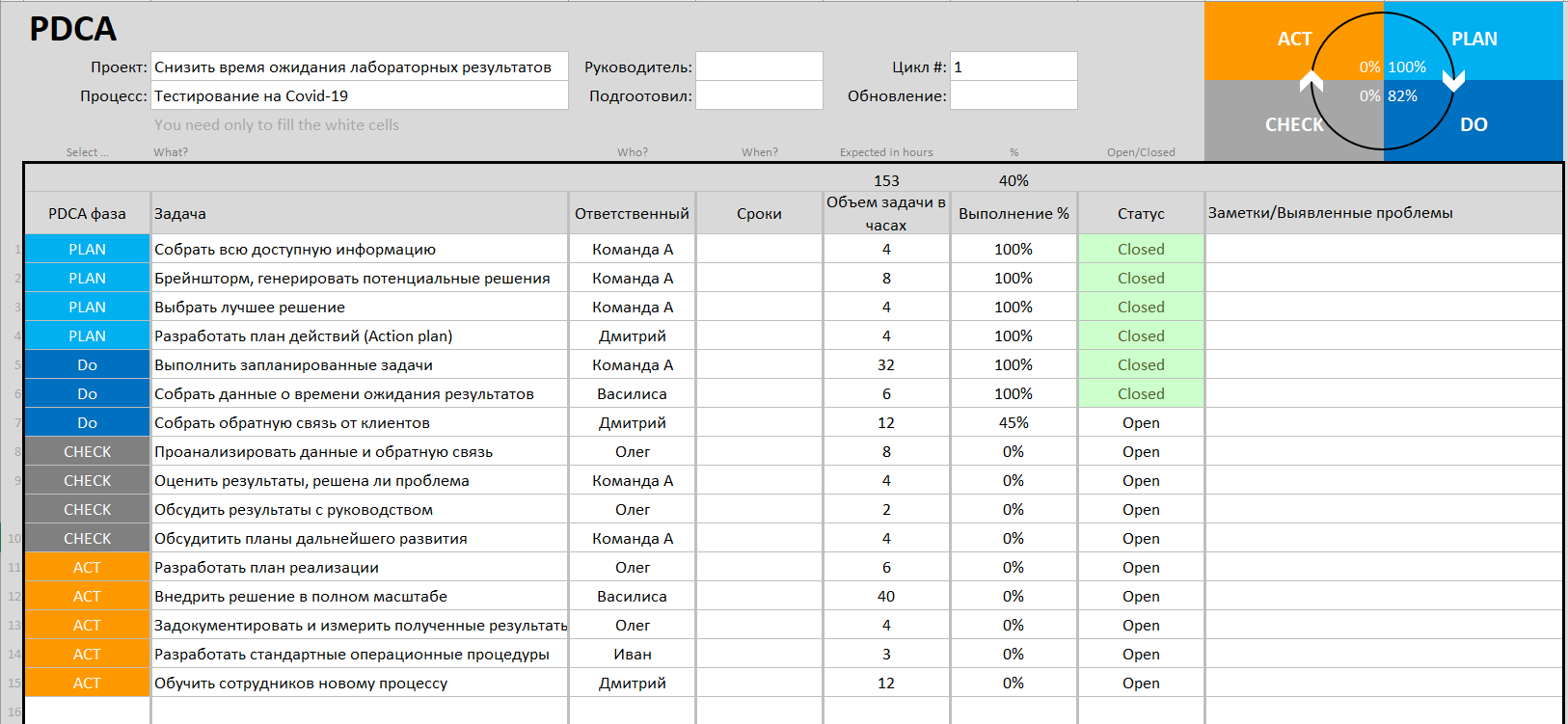This screenshot has height=724, width=1568.
Task: Open phase cell ACT for 'Внедрить решение'
Action: pos(87,596)
